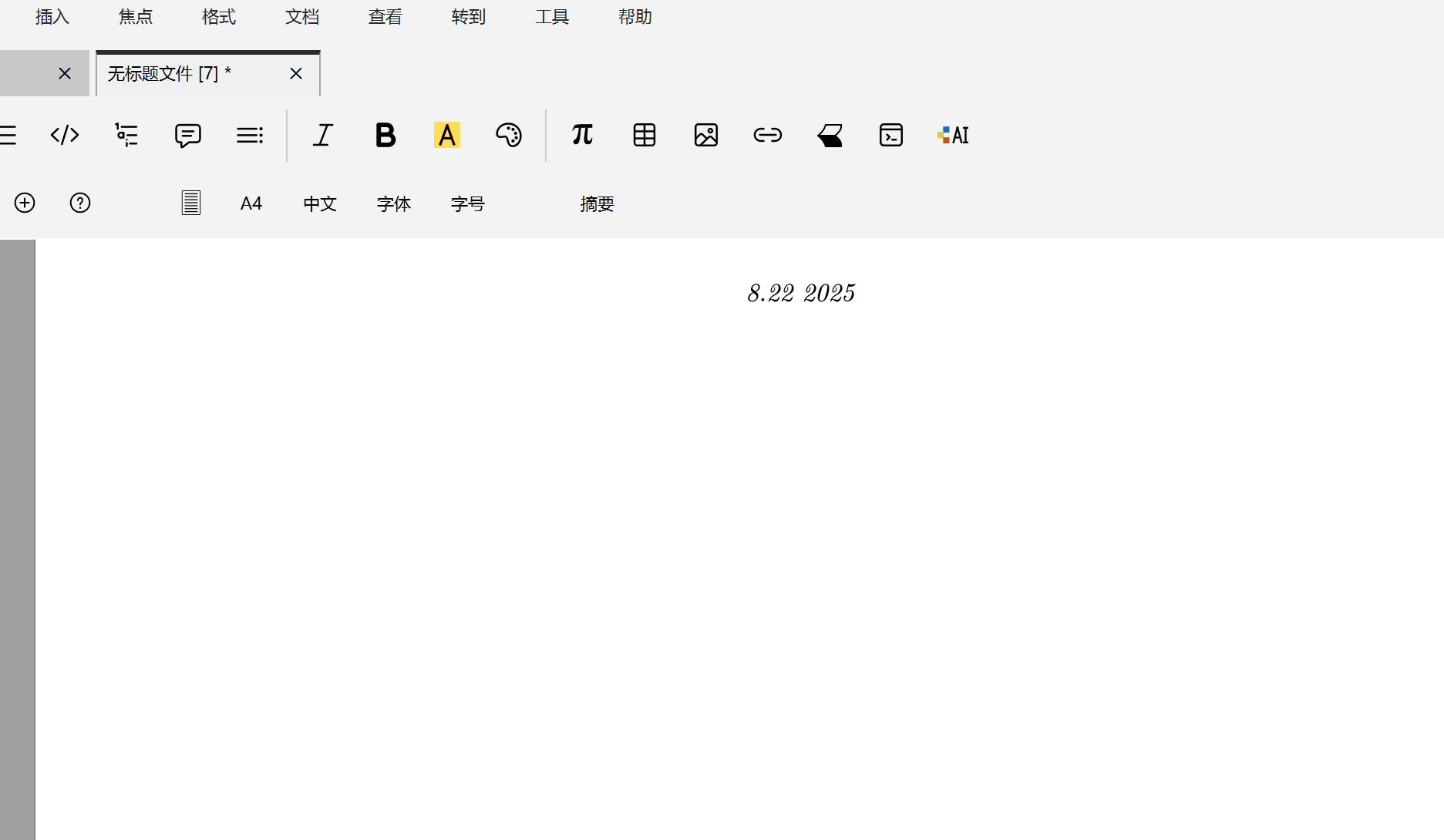
Task: Insert a math formula with pi icon
Action: (582, 135)
